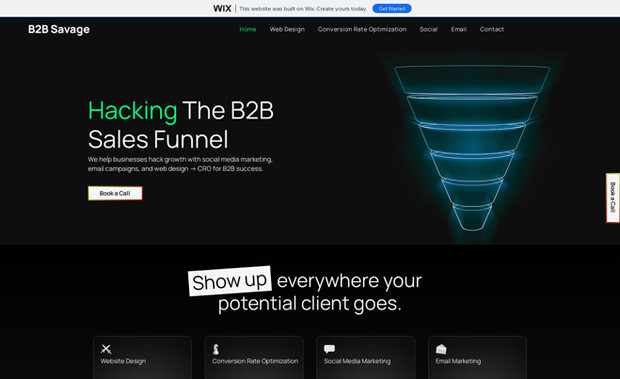Click the 'Show up' highlighted text
Image resolution: width=620 pixels, height=379 pixels.
coord(230,281)
